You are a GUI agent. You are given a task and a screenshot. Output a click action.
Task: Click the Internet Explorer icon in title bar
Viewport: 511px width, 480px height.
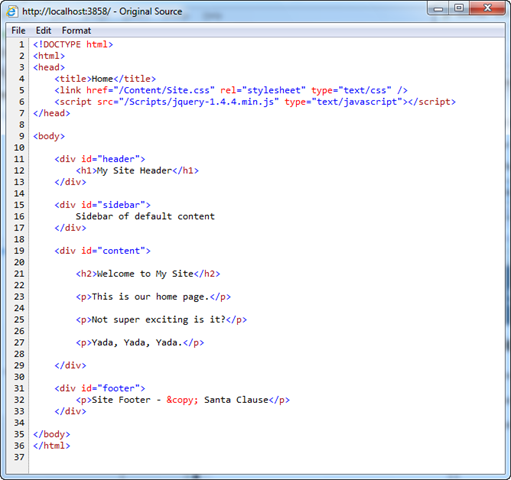pos(11,11)
